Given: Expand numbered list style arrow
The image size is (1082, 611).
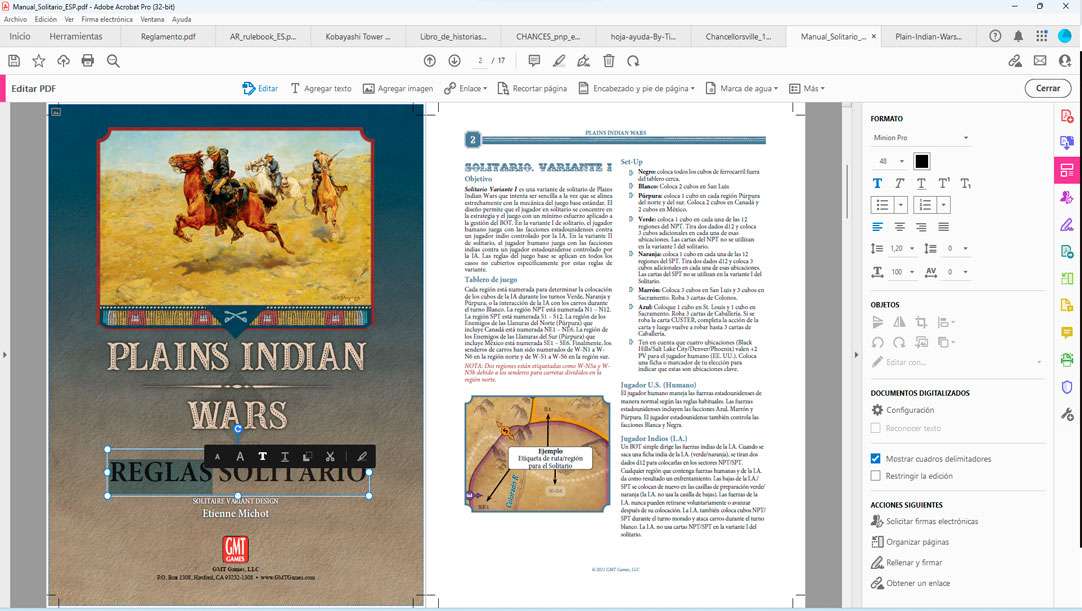Looking at the screenshot, I should (943, 205).
